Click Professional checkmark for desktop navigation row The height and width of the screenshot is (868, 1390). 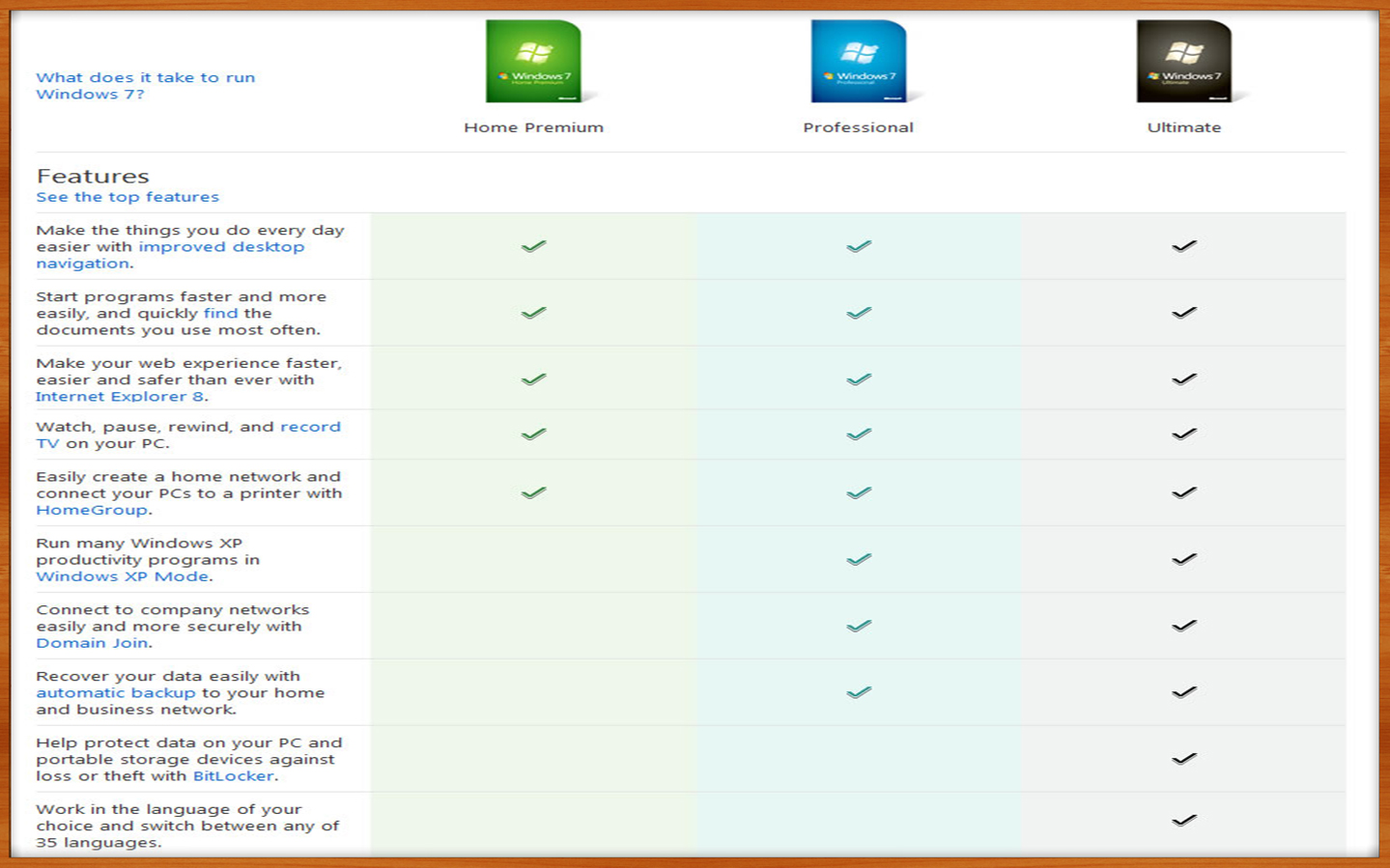click(859, 246)
